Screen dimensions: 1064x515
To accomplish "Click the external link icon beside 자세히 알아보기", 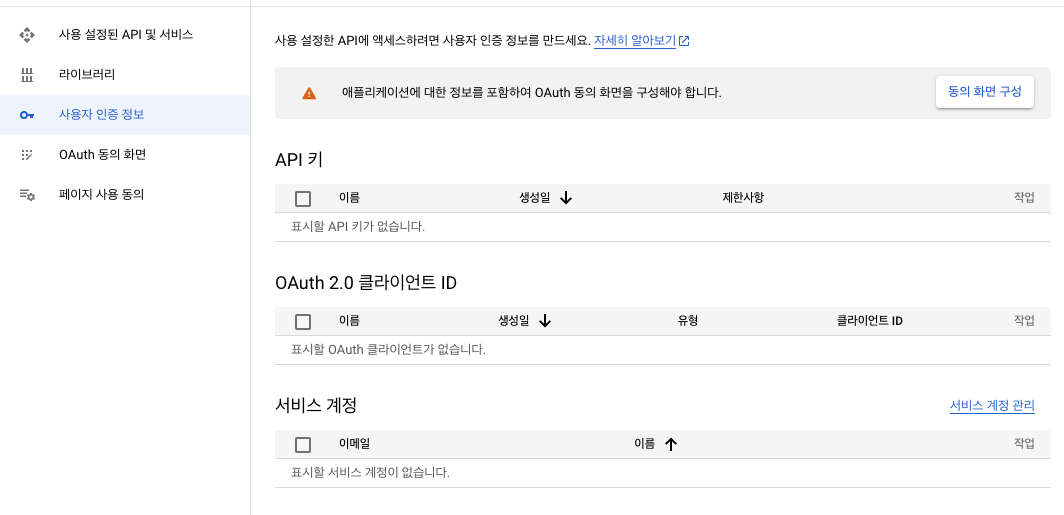I will tap(685, 41).
